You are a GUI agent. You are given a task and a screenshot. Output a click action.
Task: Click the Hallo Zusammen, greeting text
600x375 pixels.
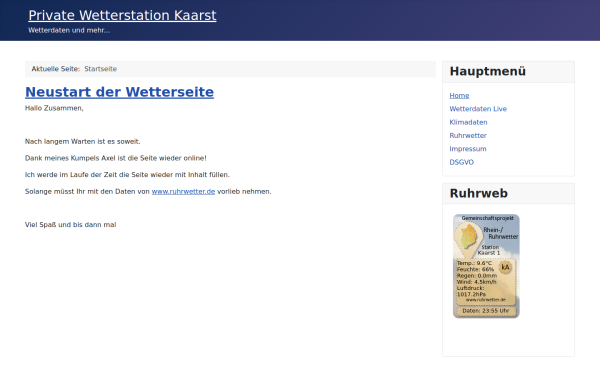(54, 108)
